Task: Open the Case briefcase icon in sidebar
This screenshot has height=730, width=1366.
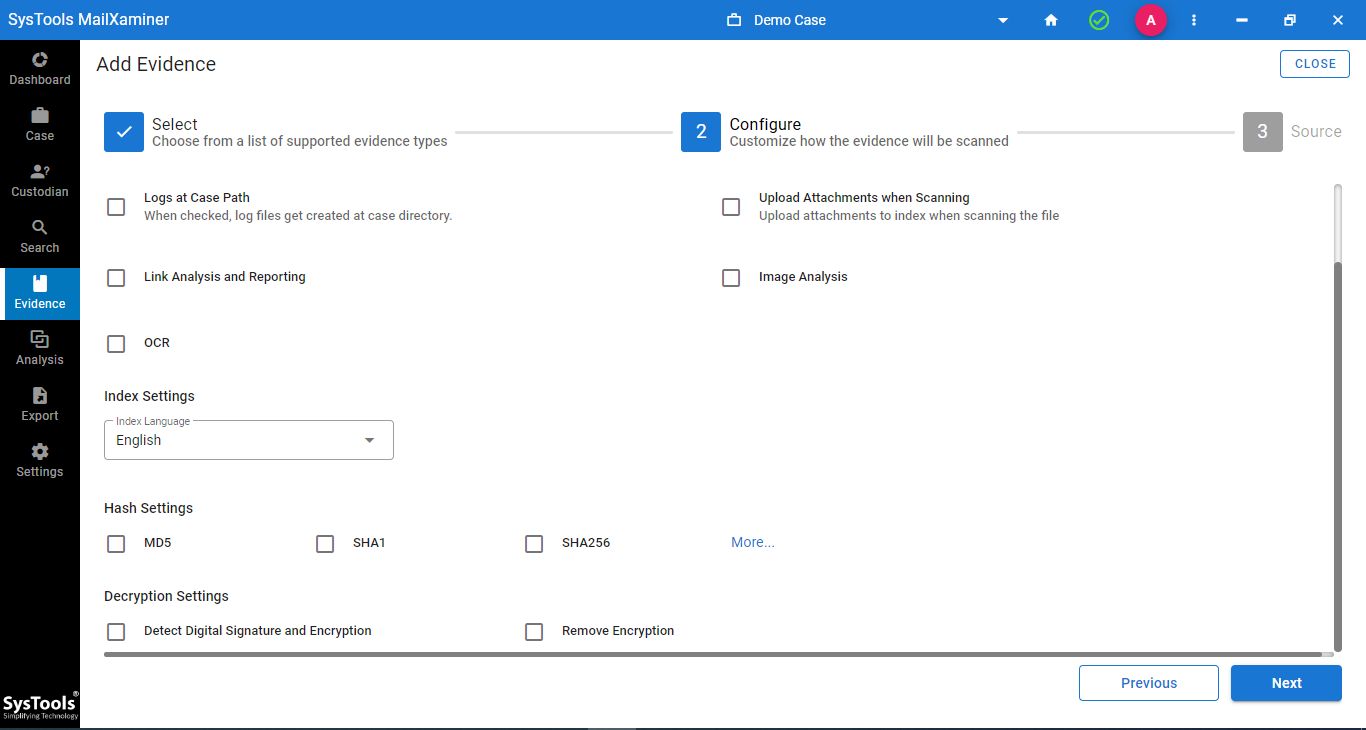Action: 40,124
